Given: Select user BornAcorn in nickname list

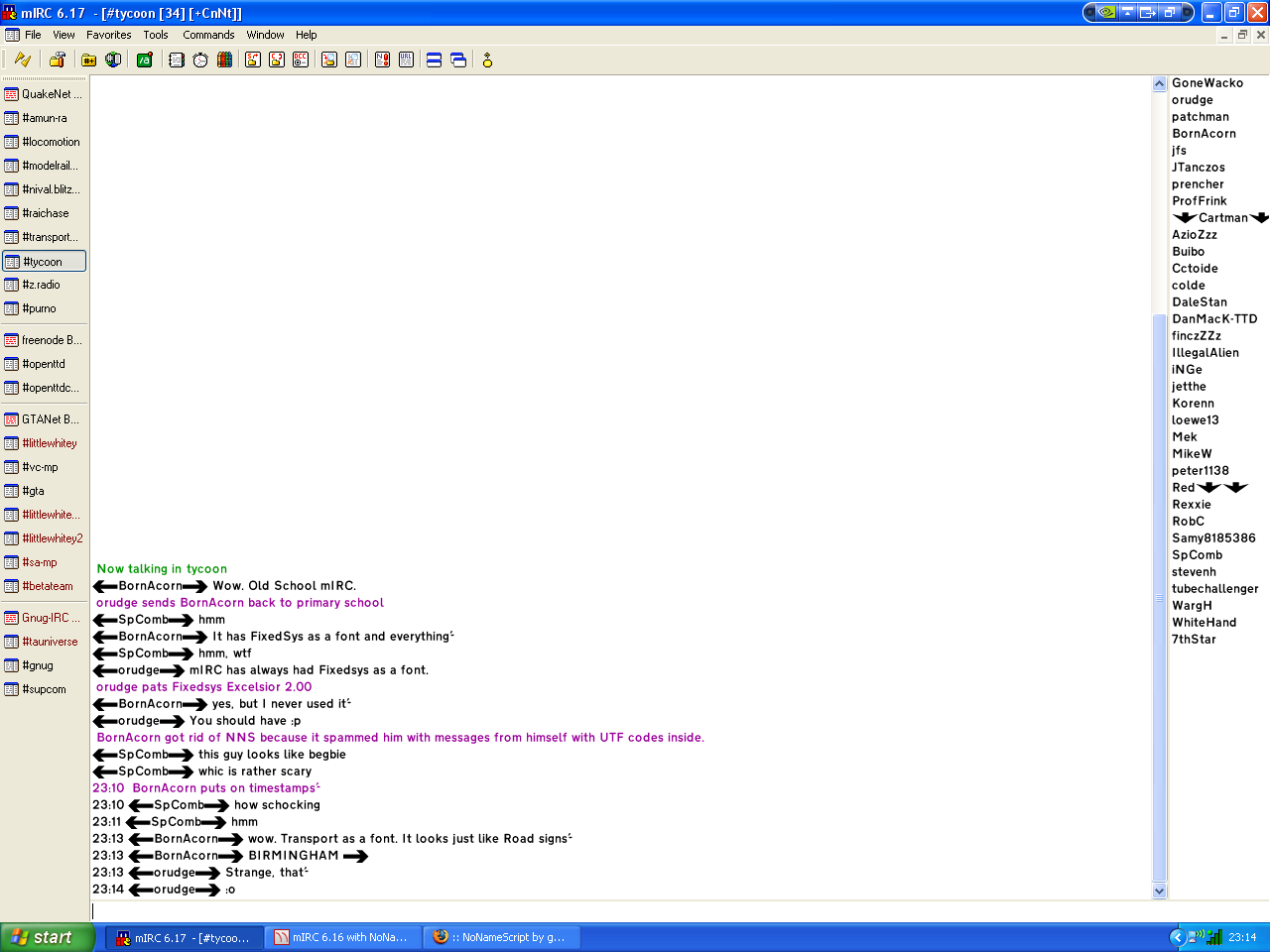Looking at the screenshot, I should (x=1204, y=134).
